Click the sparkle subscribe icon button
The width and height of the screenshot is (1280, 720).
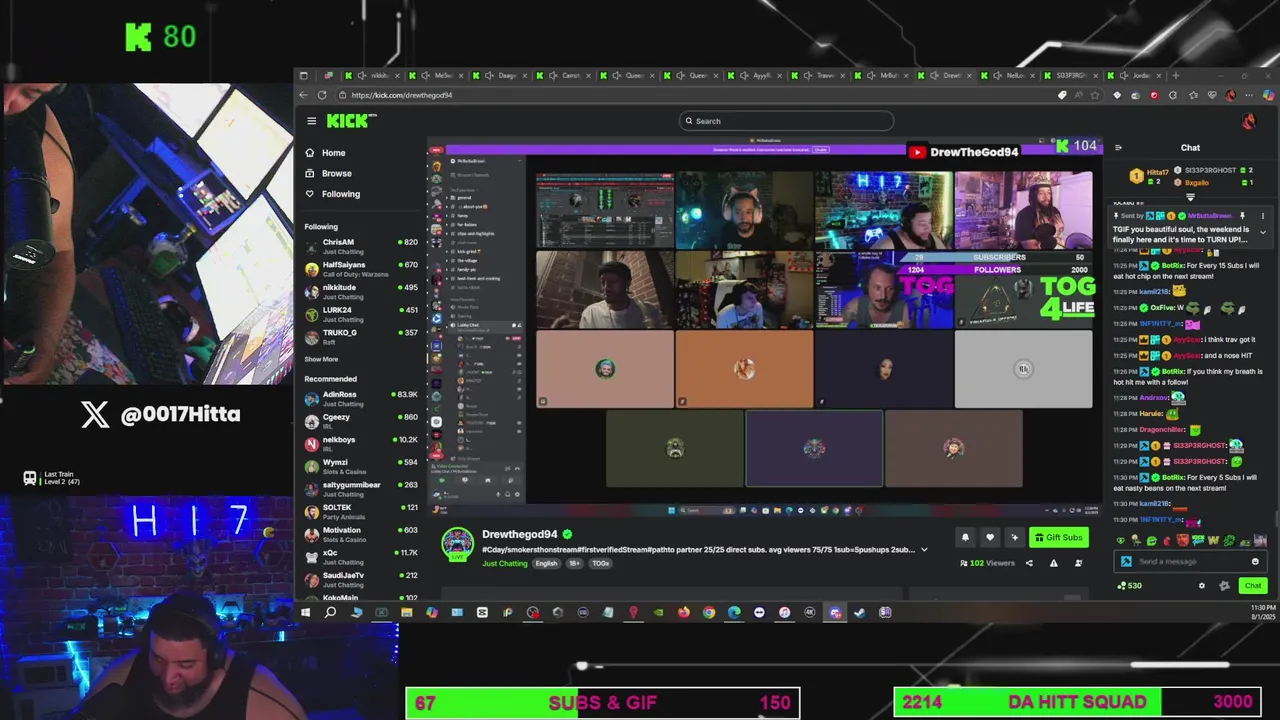(x=1015, y=537)
